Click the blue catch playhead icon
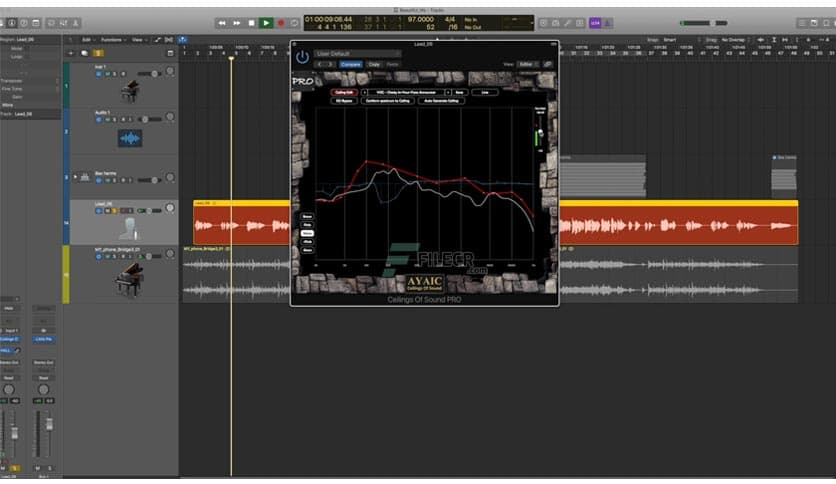This screenshot has height=484, width=836. tap(182, 39)
